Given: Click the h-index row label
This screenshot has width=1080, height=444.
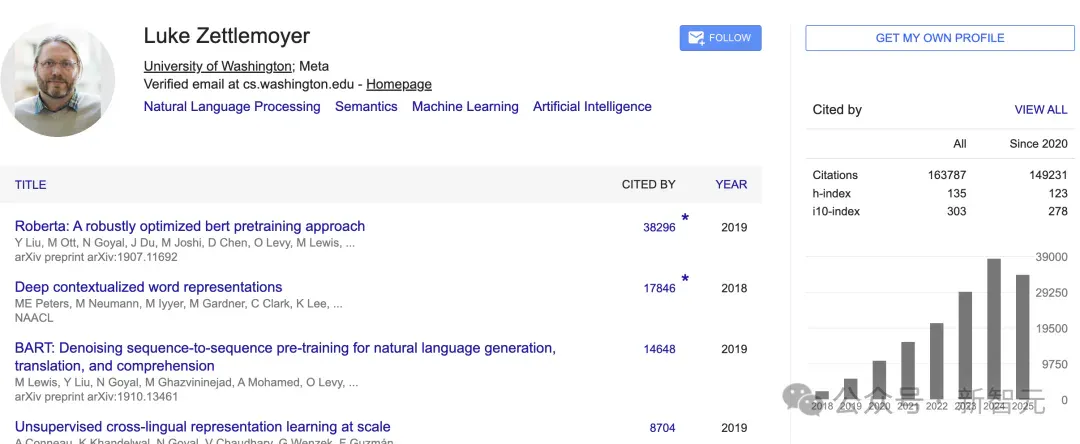Looking at the screenshot, I should coord(831,193).
